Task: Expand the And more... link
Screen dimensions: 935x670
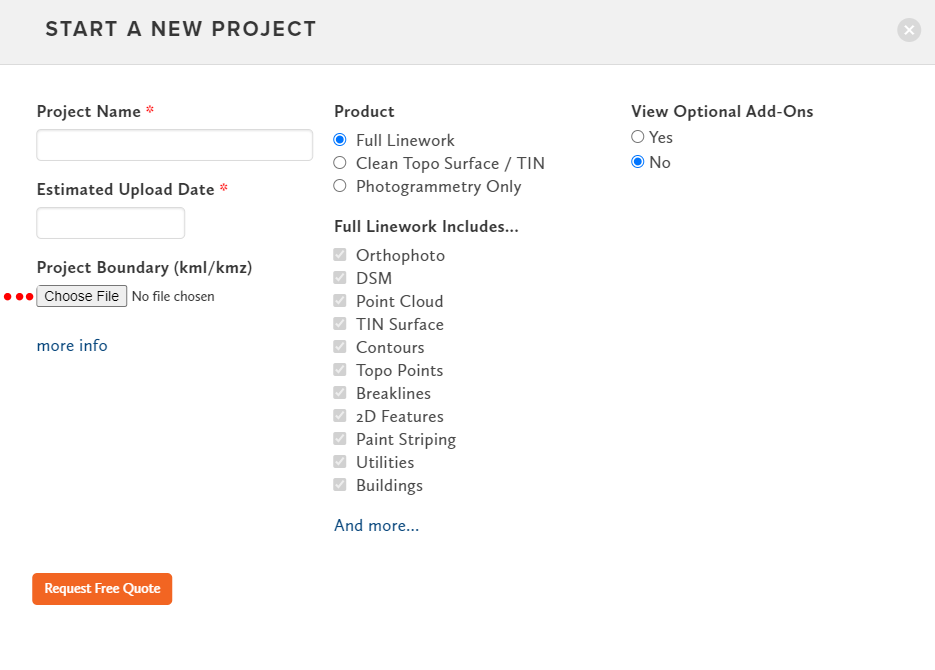Action: (376, 526)
